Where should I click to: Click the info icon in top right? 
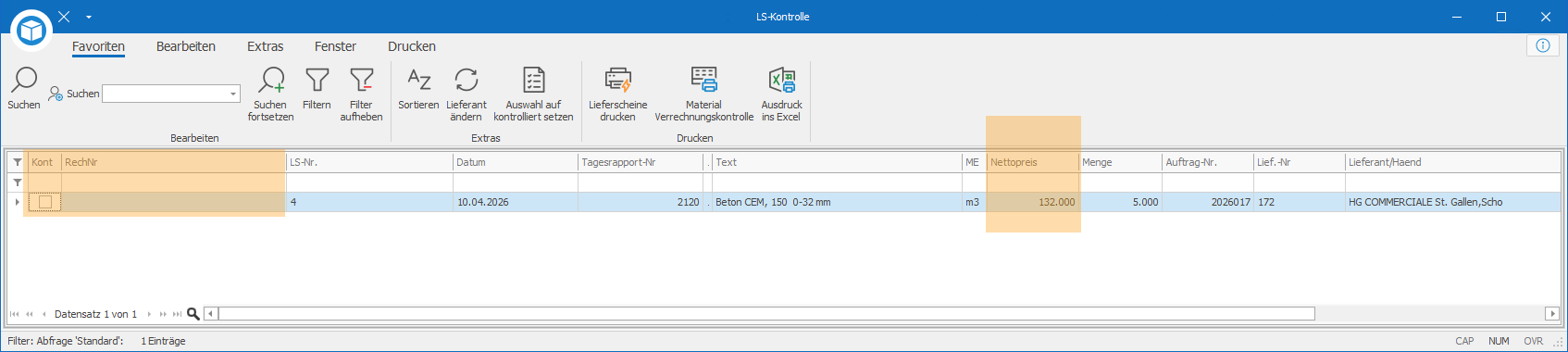1543,45
